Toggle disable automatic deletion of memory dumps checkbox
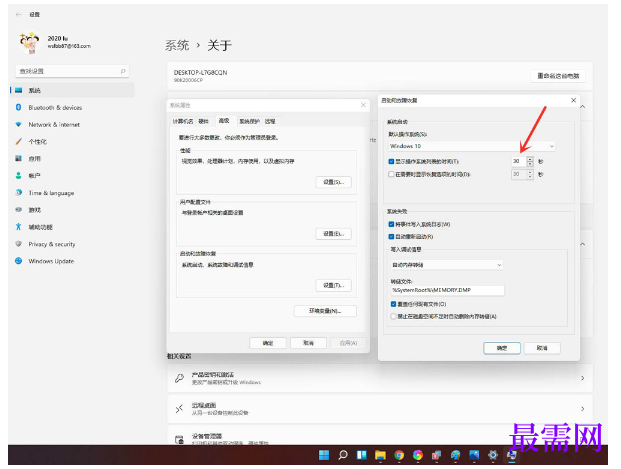 click(393, 316)
